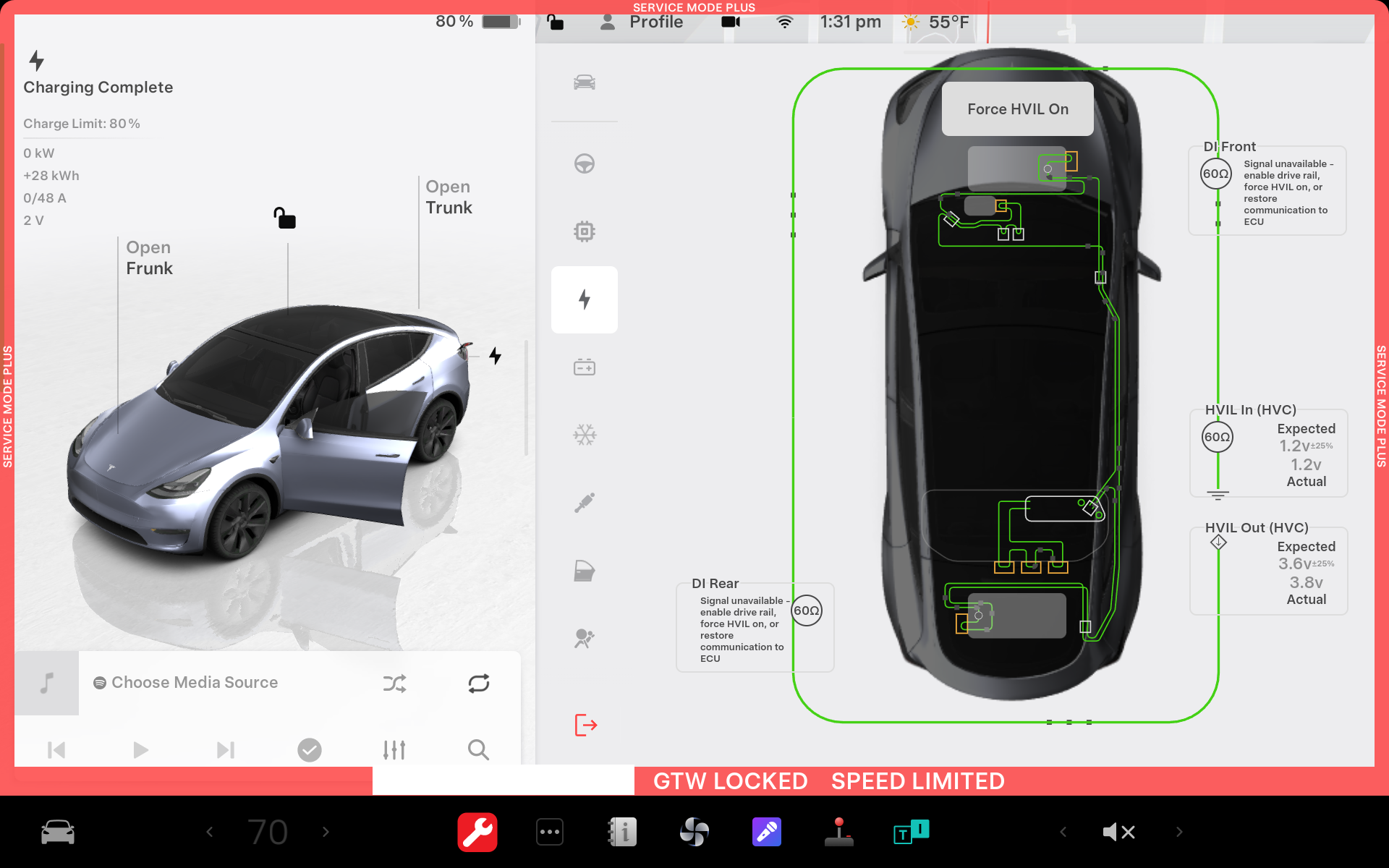
Task: Toggle the car door lock icon
Action: [284, 218]
